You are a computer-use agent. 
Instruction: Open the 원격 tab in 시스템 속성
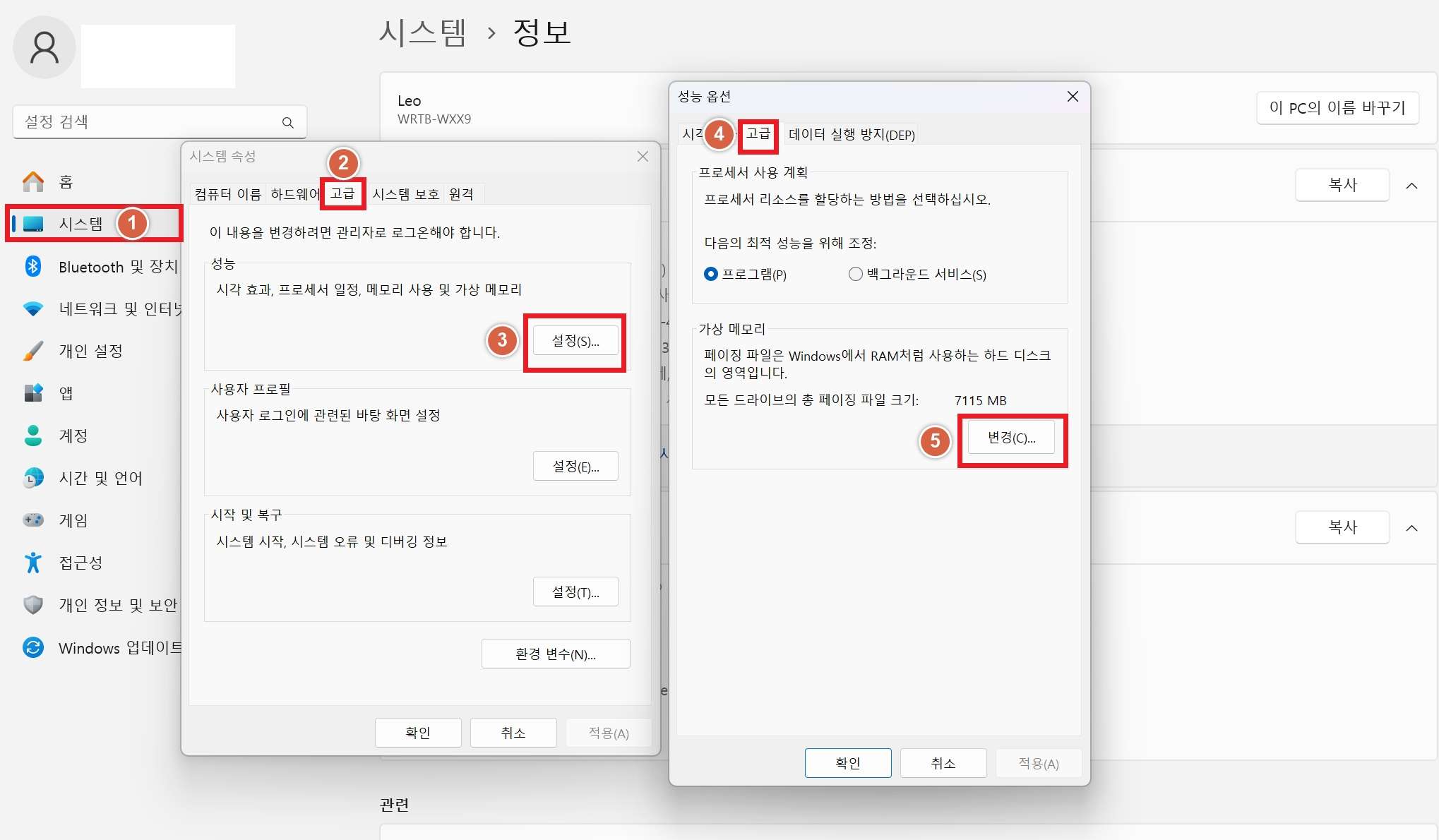click(x=462, y=194)
